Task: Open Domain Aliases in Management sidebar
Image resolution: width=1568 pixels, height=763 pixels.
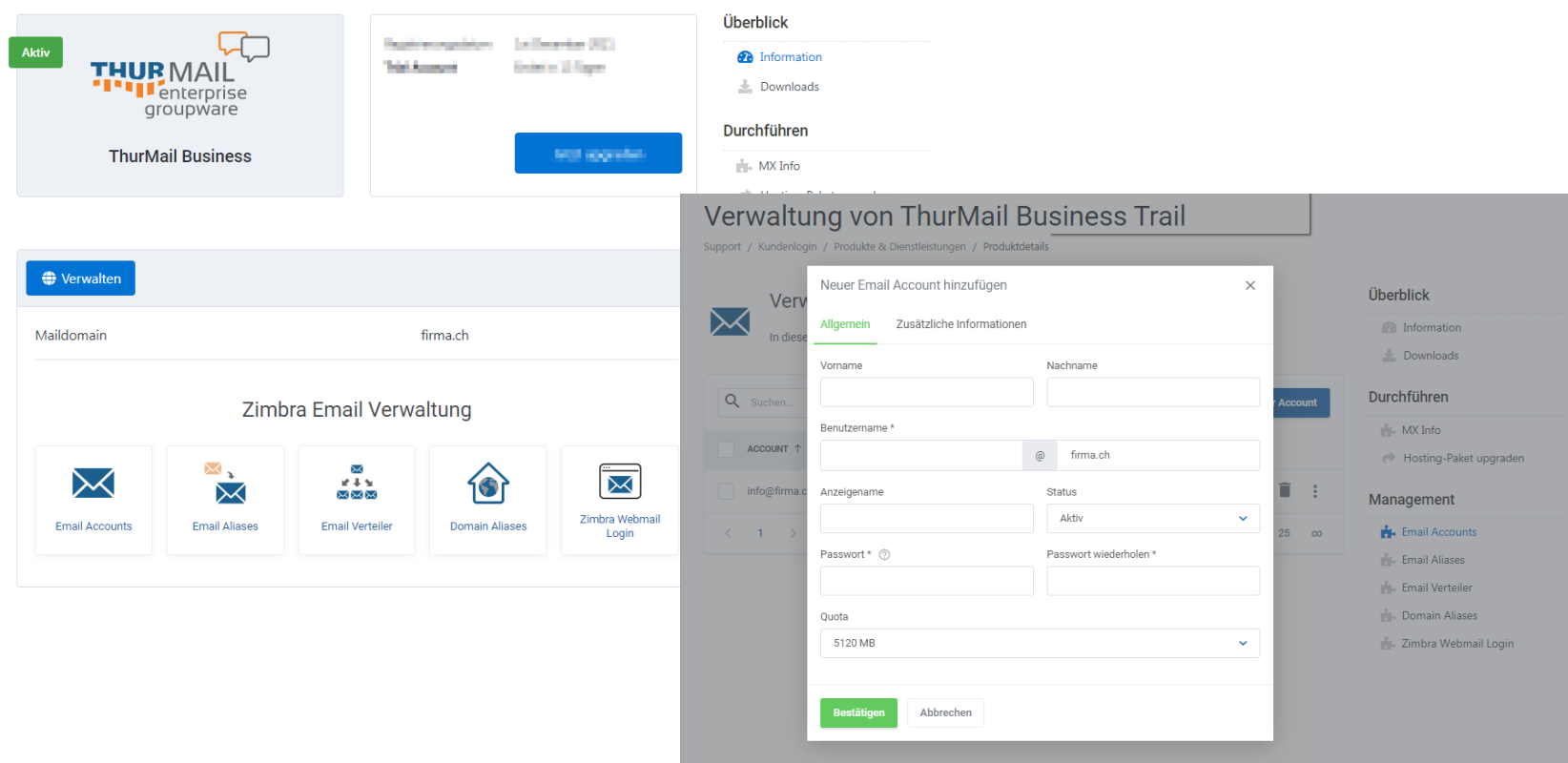Action: [1439, 616]
